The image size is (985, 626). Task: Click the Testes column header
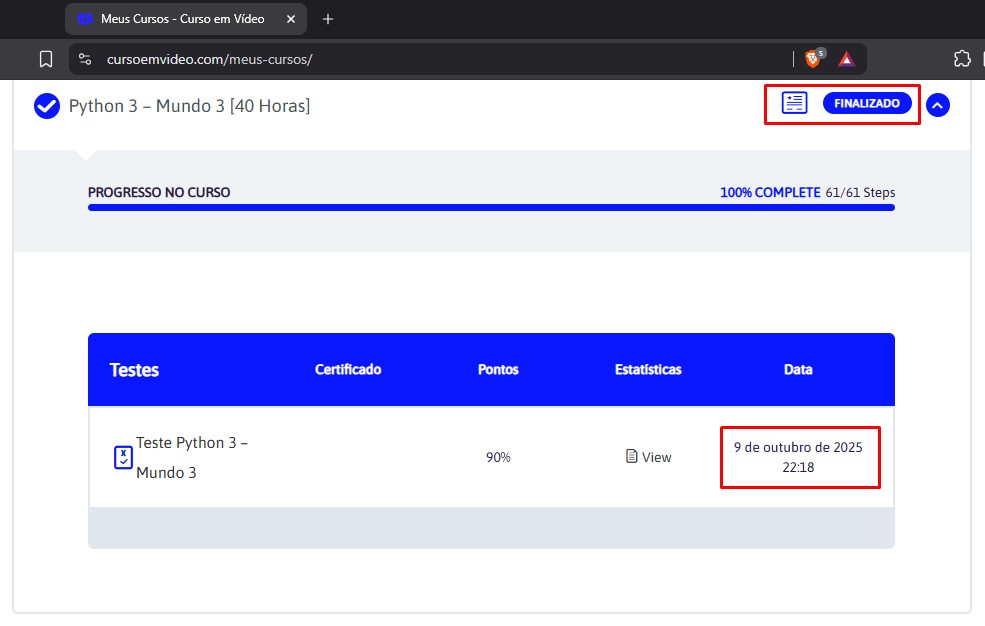click(134, 370)
